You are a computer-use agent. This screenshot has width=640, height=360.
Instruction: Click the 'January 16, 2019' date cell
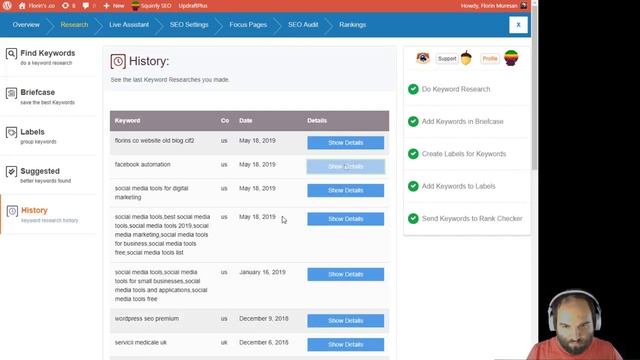(262, 272)
